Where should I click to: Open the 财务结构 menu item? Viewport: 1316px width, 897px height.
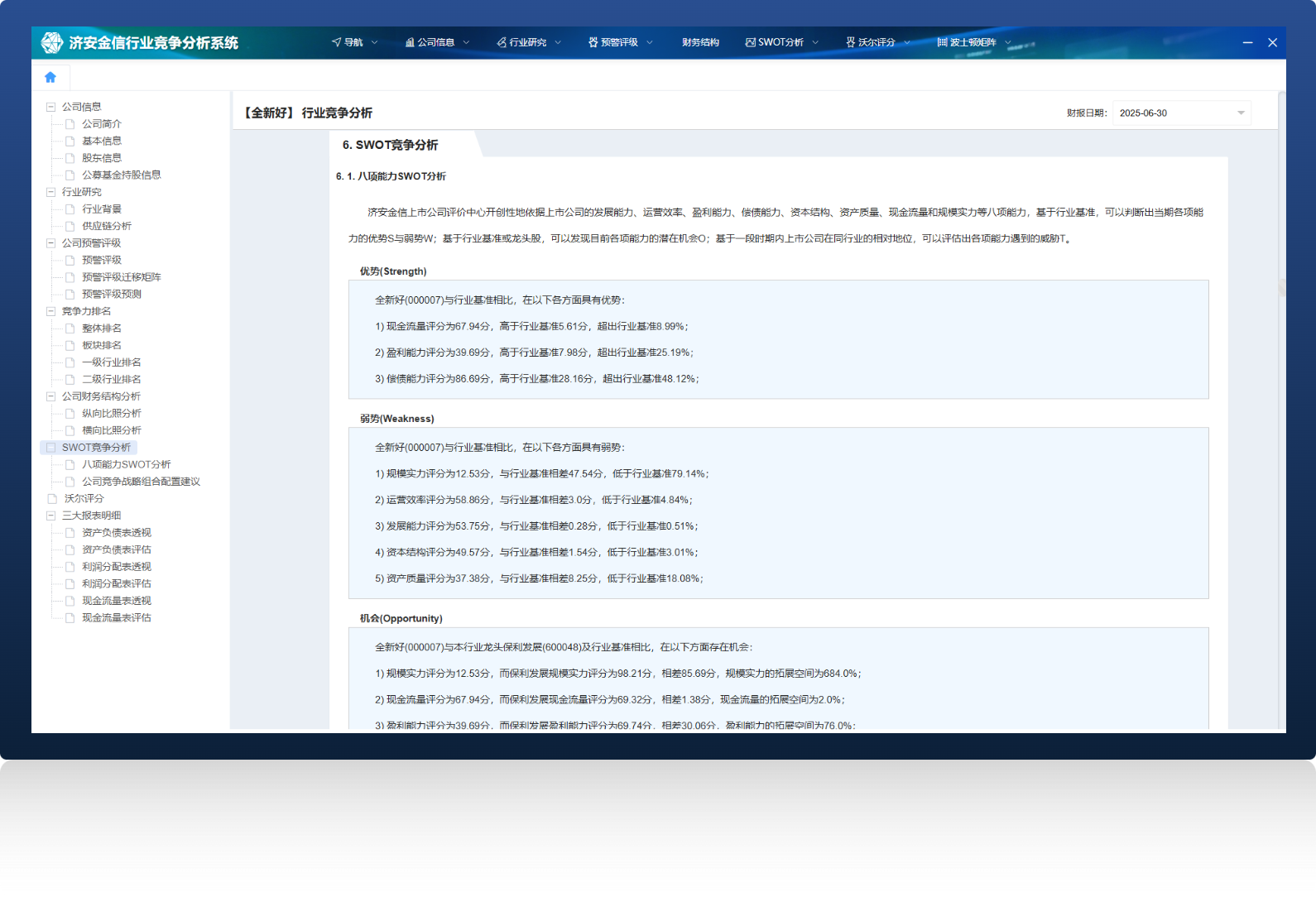[700, 42]
